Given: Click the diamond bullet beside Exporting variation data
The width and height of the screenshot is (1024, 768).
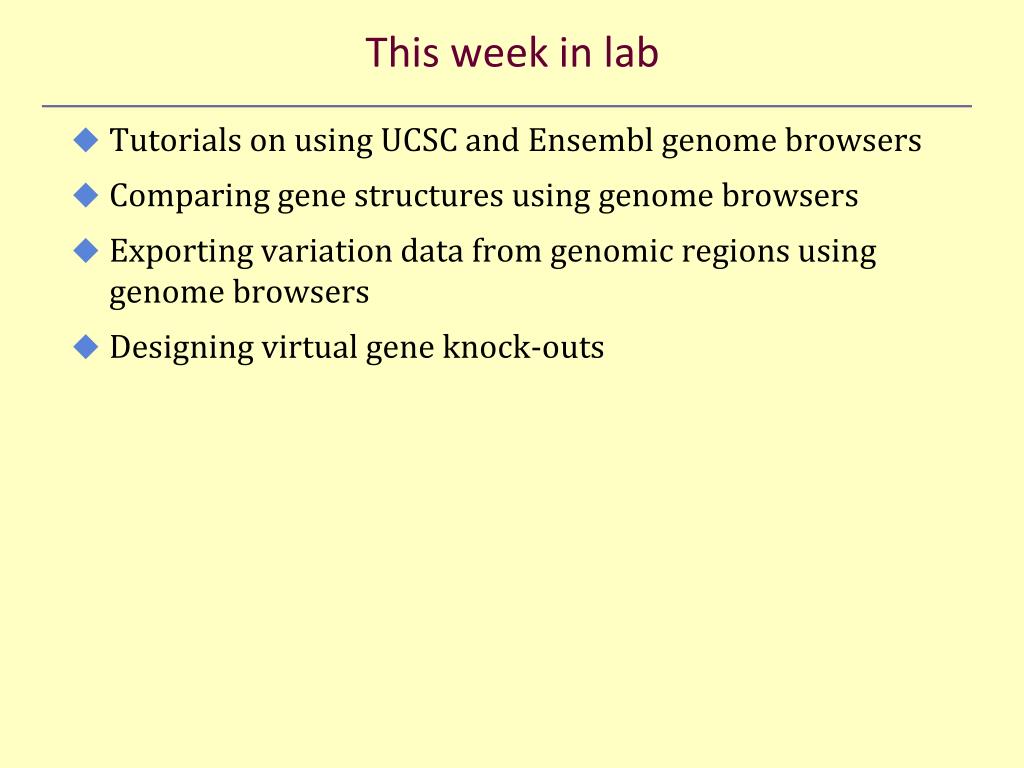Looking at the screenshot, I should [86, 251].
